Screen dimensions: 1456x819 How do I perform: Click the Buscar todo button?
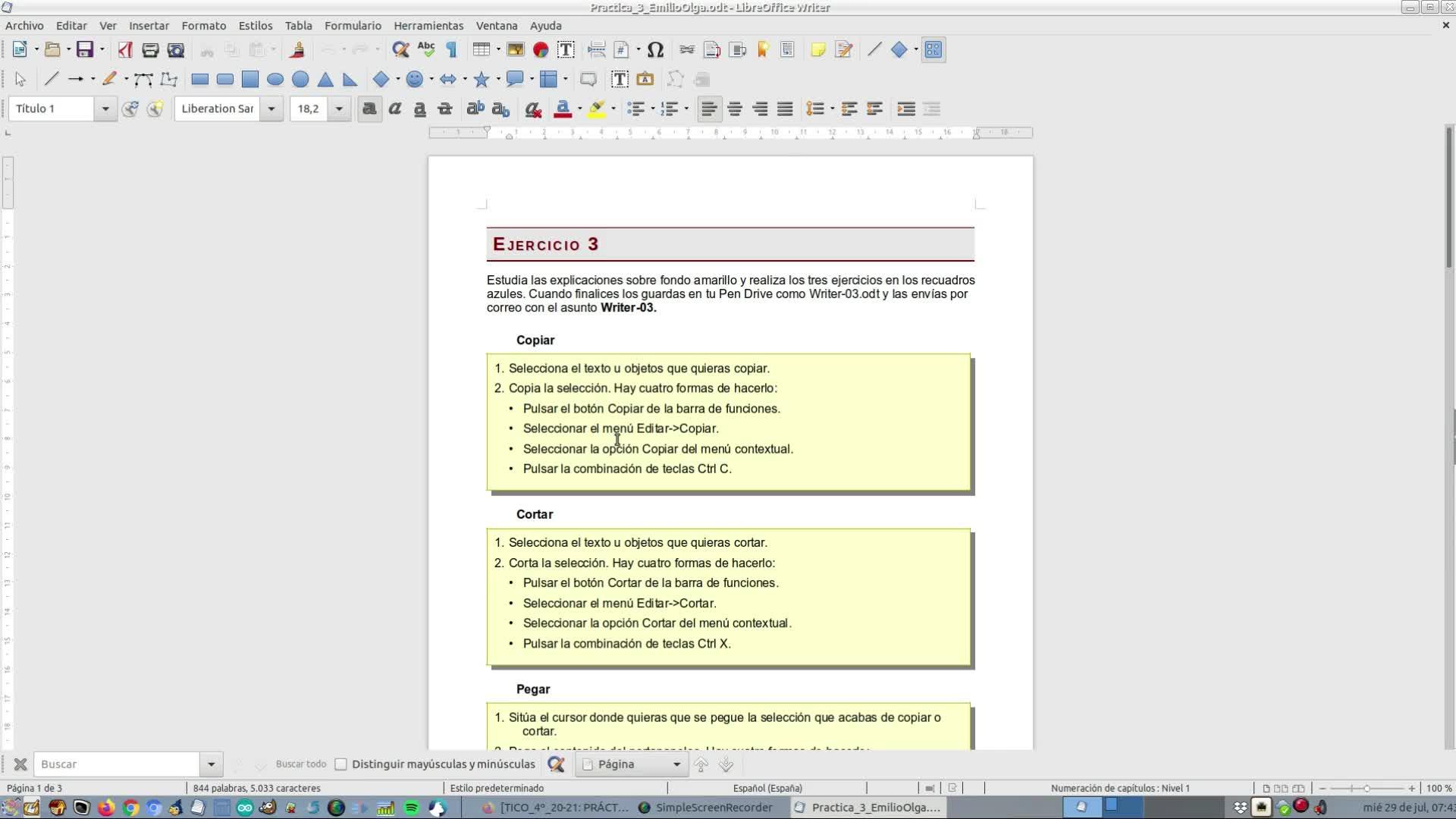pos(300,764)
